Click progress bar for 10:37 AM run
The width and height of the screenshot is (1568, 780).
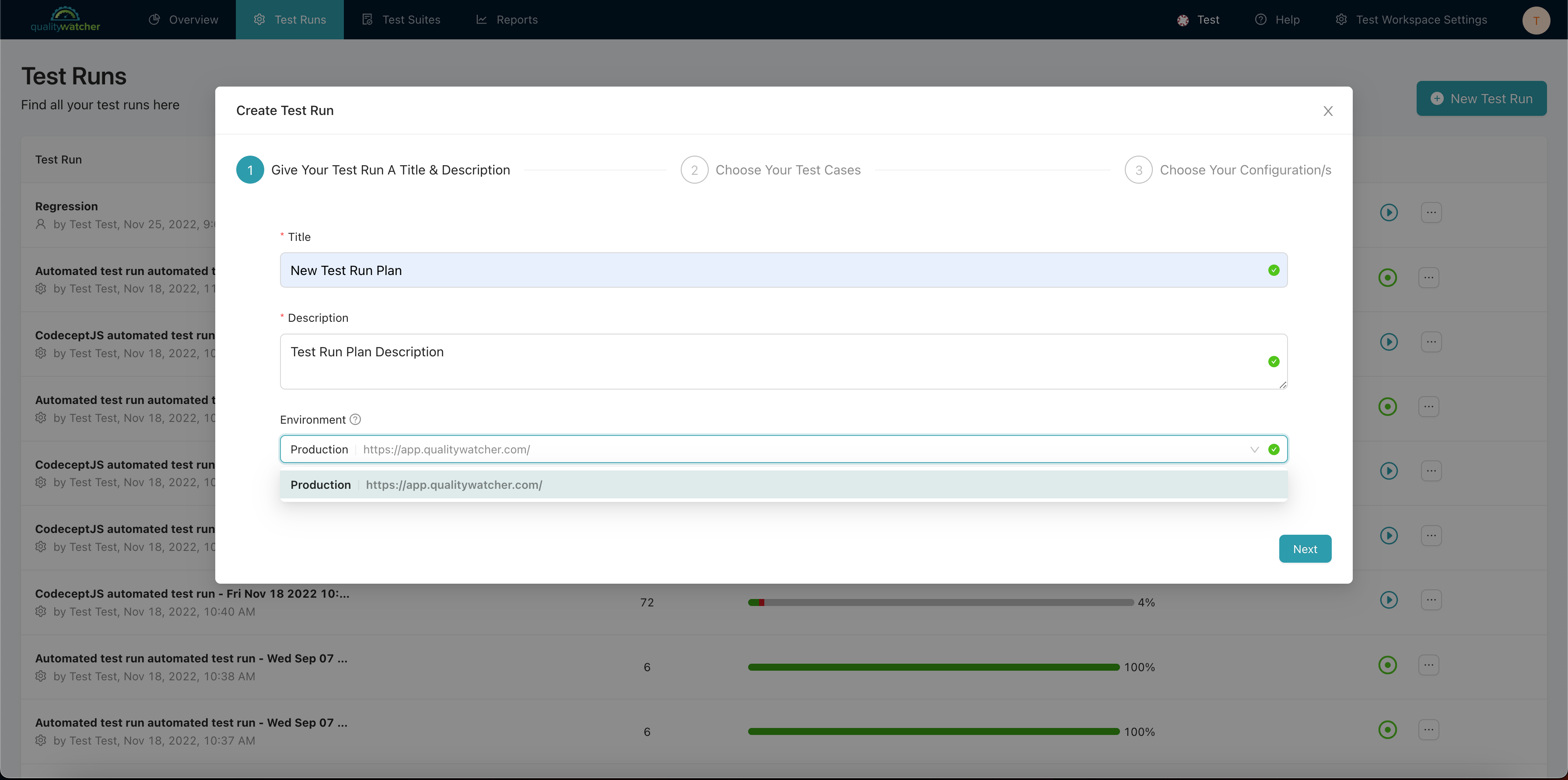click(x=934, y=731)
